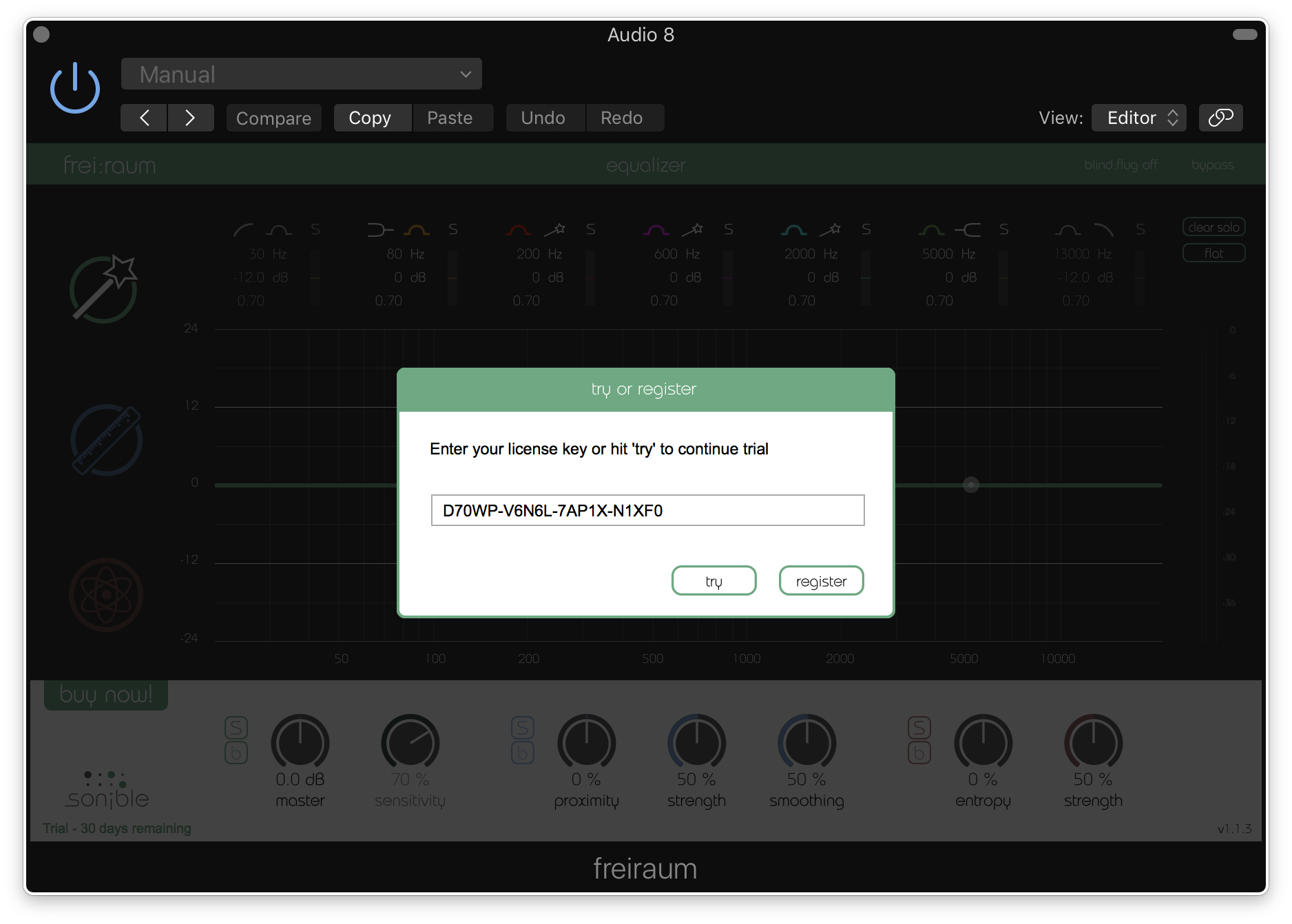Click the frei:raum logo text
This screenshot has height=924, width=1292.
tap(110, 165)
